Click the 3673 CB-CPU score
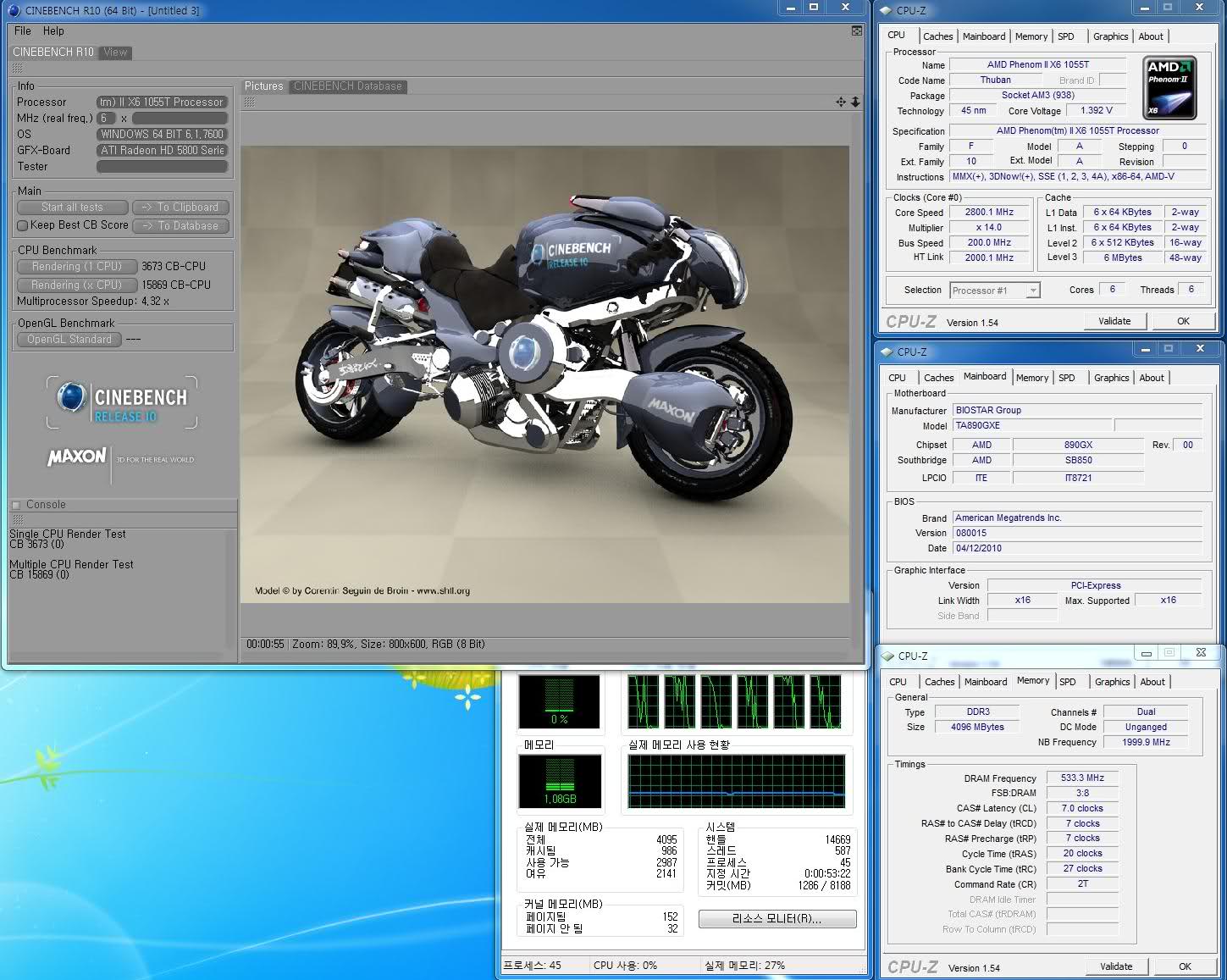 click(x=174, y=266)
